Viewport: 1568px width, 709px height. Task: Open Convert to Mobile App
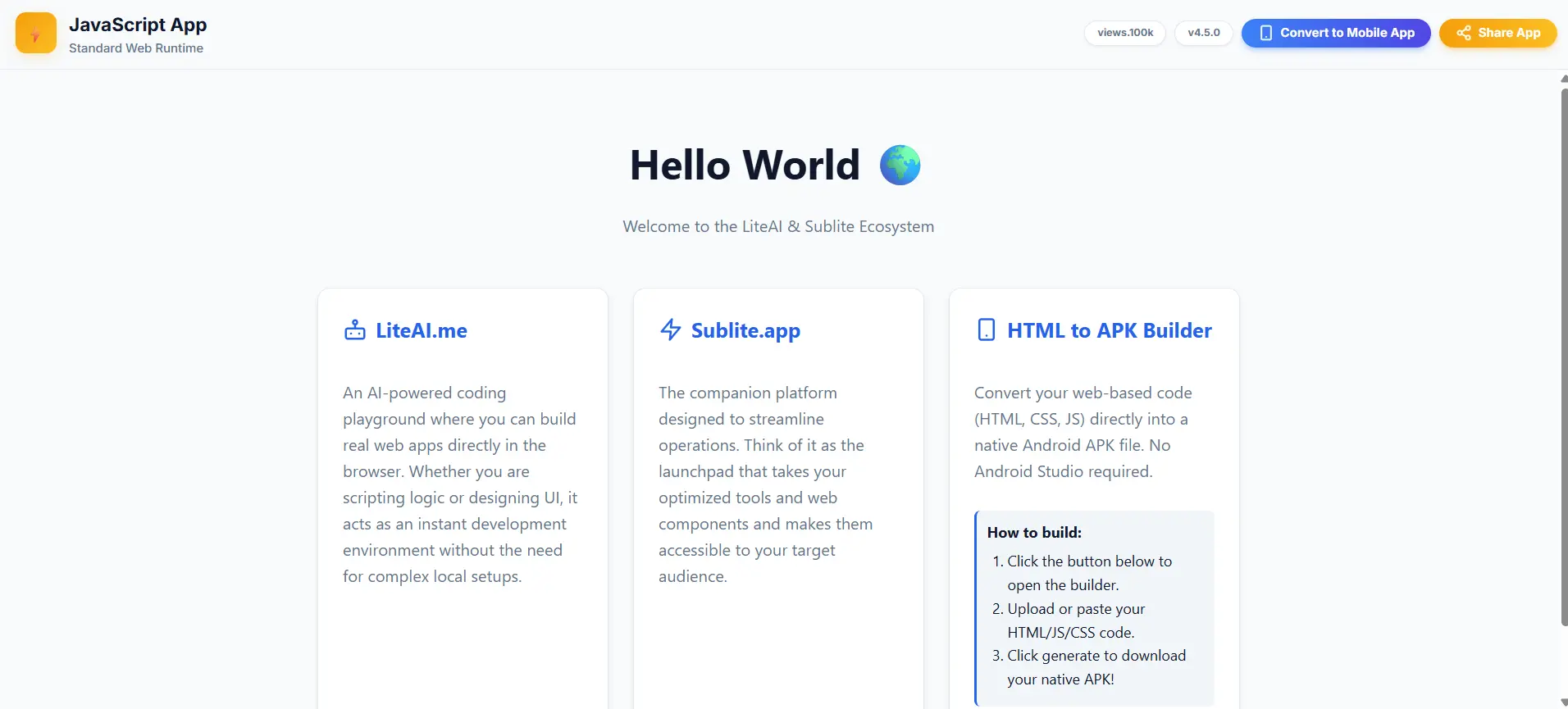[x=1336, y=33]
